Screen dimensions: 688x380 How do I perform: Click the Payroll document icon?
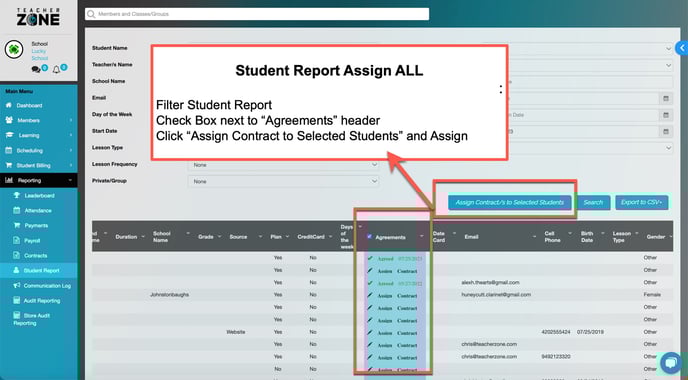(x=16, y=240)
